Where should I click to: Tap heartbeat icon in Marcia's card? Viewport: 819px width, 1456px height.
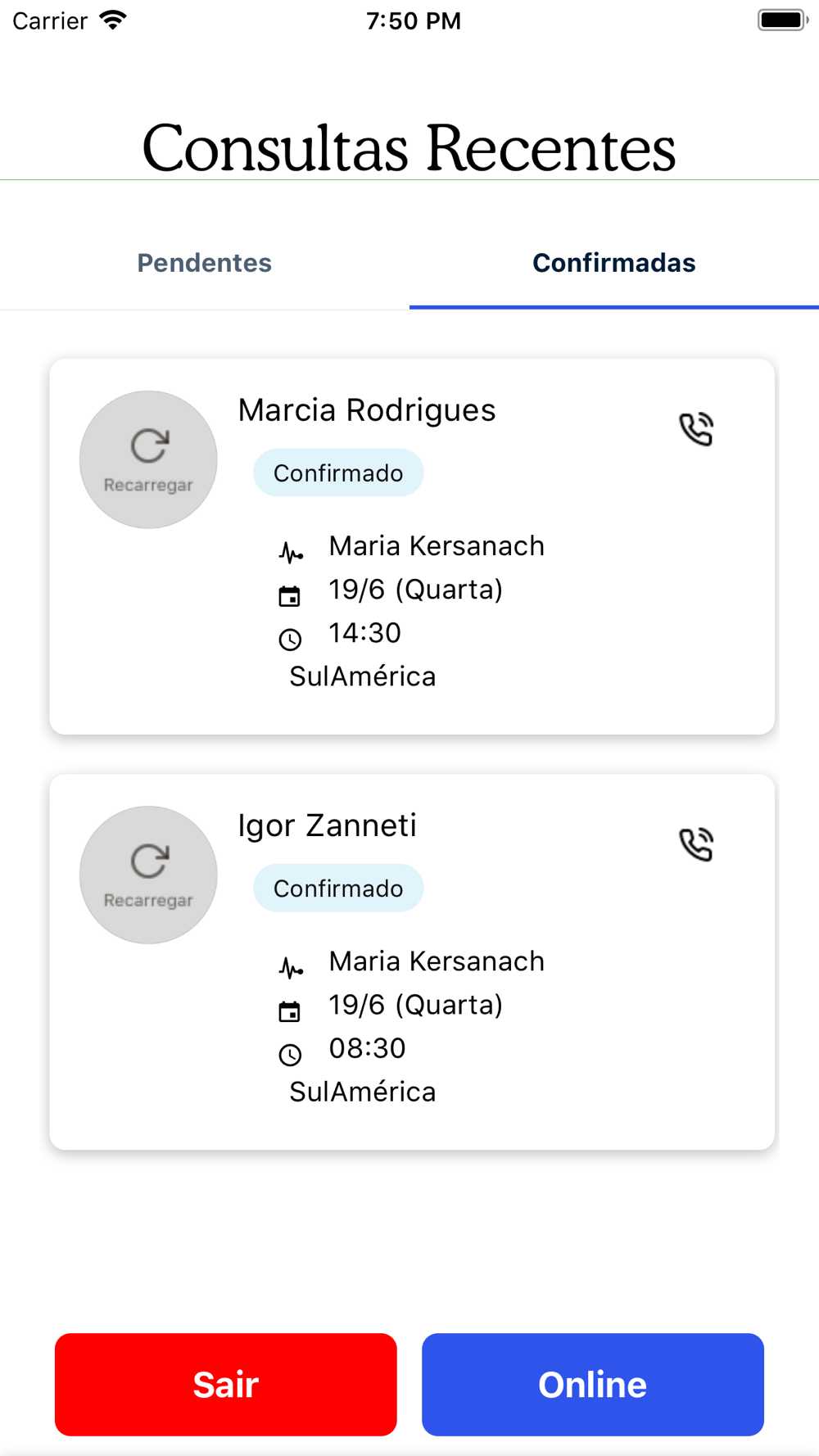pos(291,553)
